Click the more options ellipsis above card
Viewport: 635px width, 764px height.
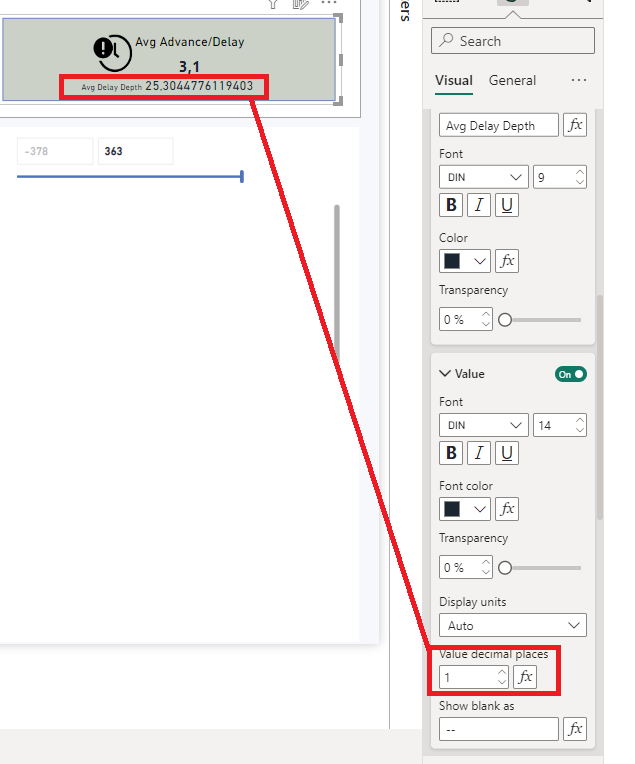pyautogui.click(x=329, y=3)
